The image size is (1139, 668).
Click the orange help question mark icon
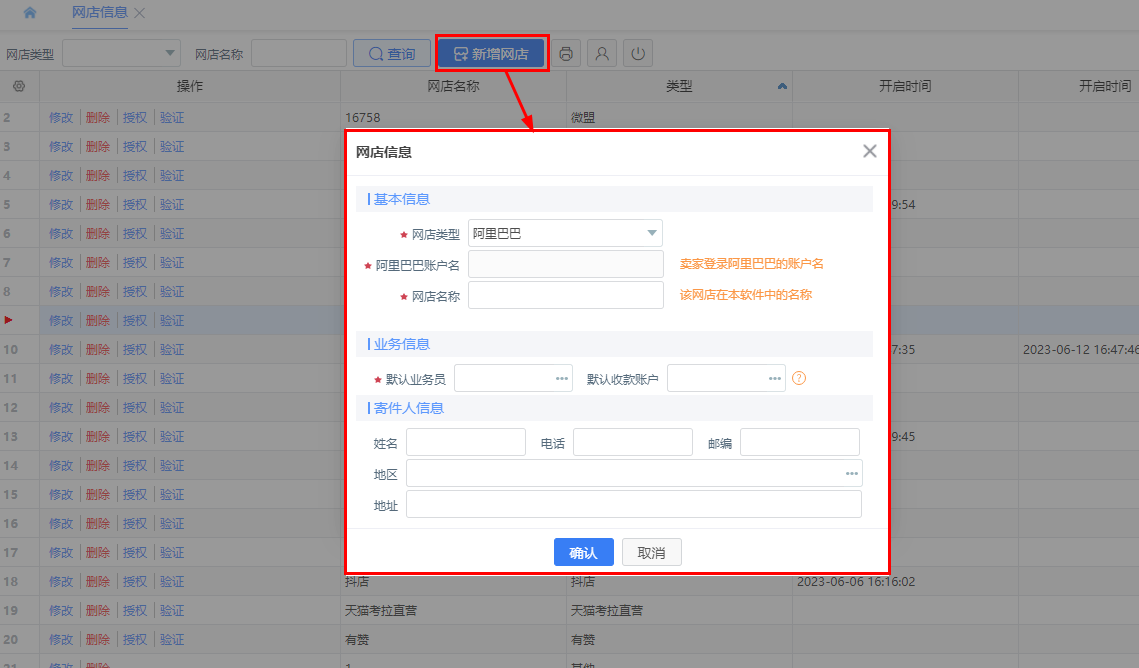pos(799,378)
